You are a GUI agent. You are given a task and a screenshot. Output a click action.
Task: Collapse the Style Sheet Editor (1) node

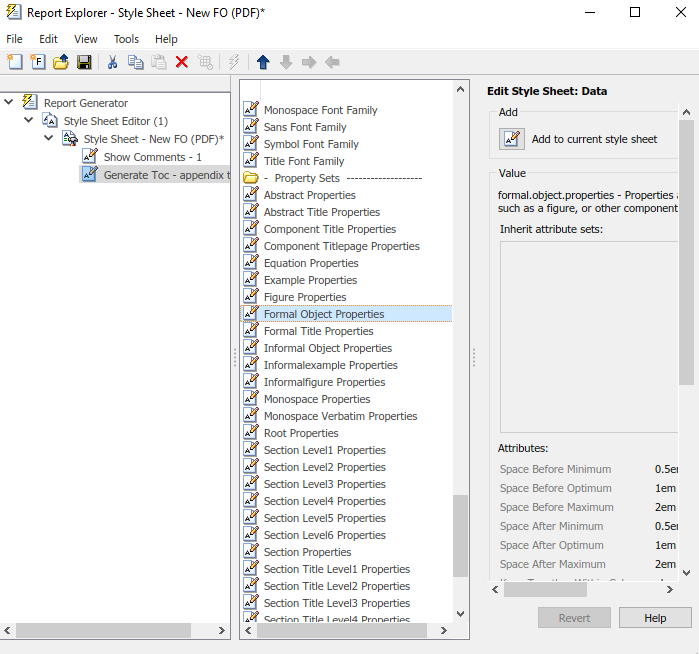pos(29,120)
